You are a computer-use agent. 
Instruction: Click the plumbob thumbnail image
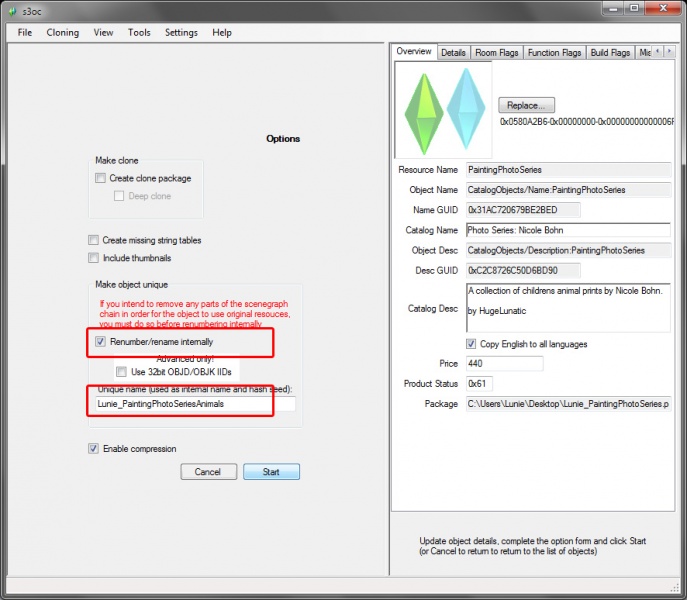[x=443, y=108]
